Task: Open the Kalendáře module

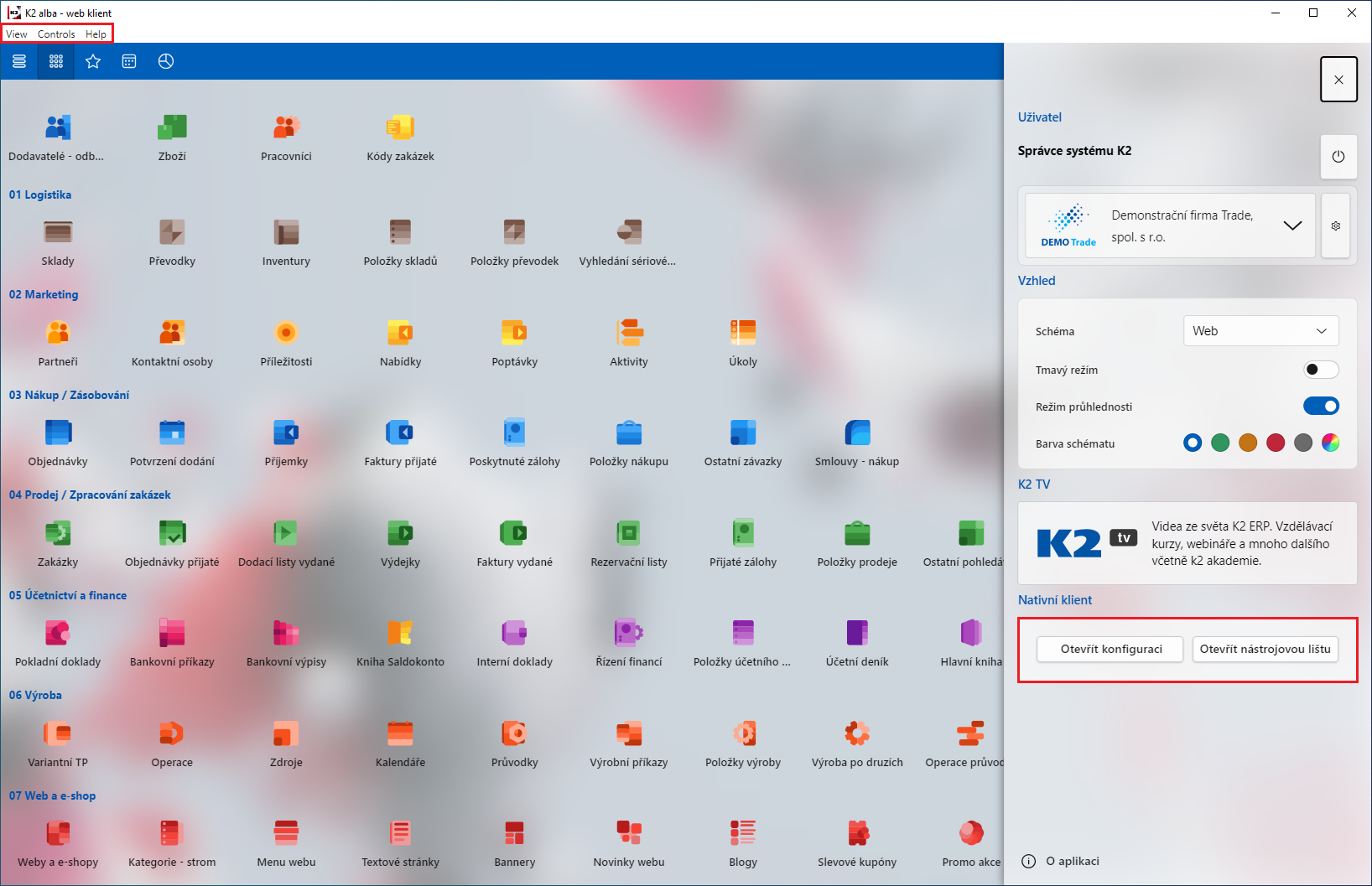Action: (x=400, y=733)
